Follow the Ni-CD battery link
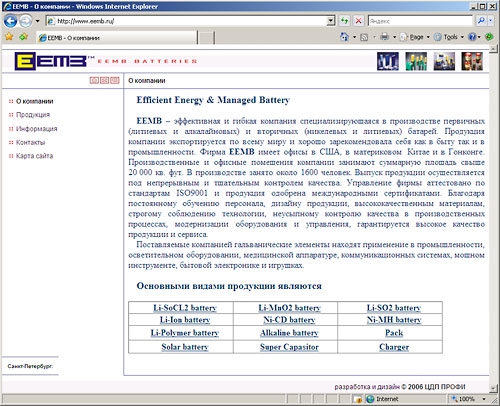Viewport: 500px width, 406px height. point(289,320)
